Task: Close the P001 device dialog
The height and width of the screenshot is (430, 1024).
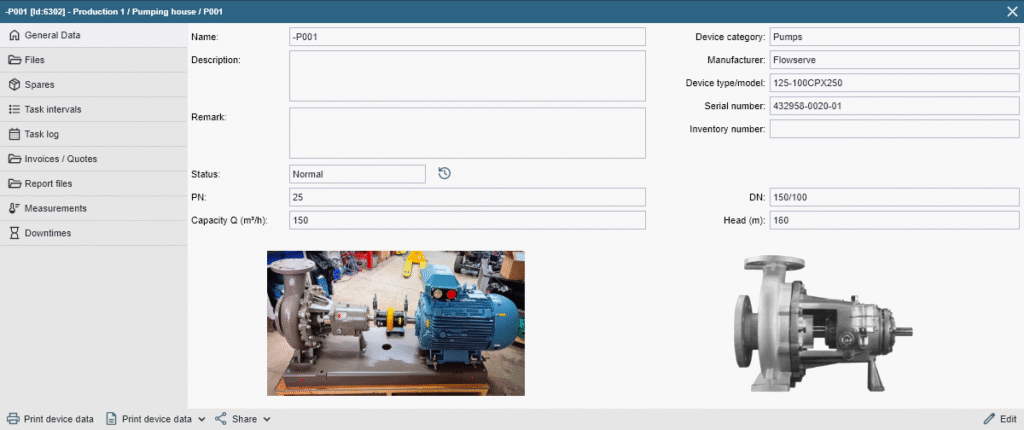Action: pos(1011,11)
